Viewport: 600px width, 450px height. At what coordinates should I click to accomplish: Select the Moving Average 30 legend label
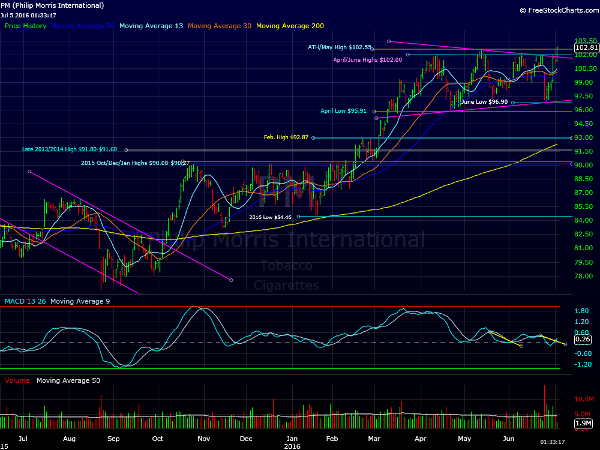(219, 26)
